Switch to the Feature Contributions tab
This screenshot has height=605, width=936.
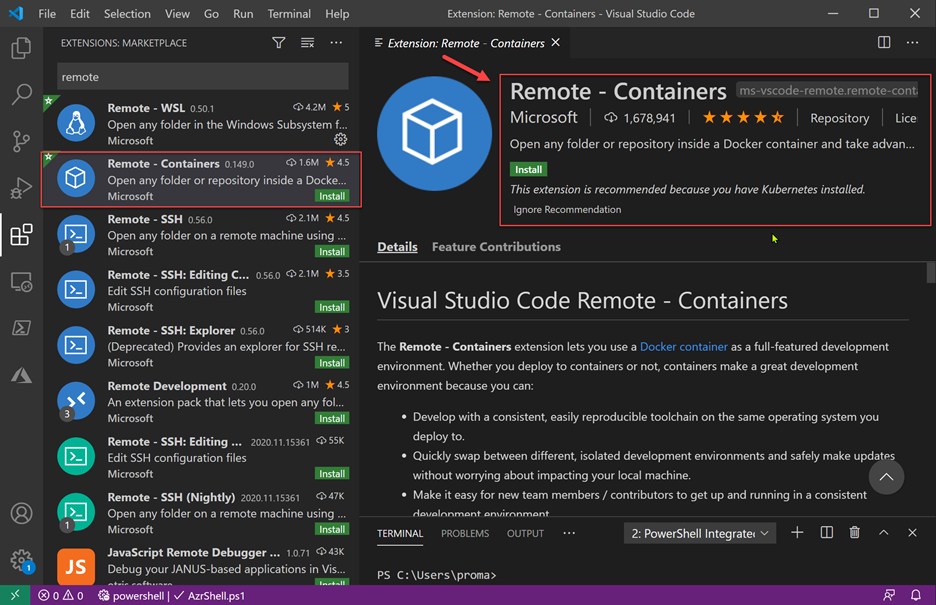[496, 247]
